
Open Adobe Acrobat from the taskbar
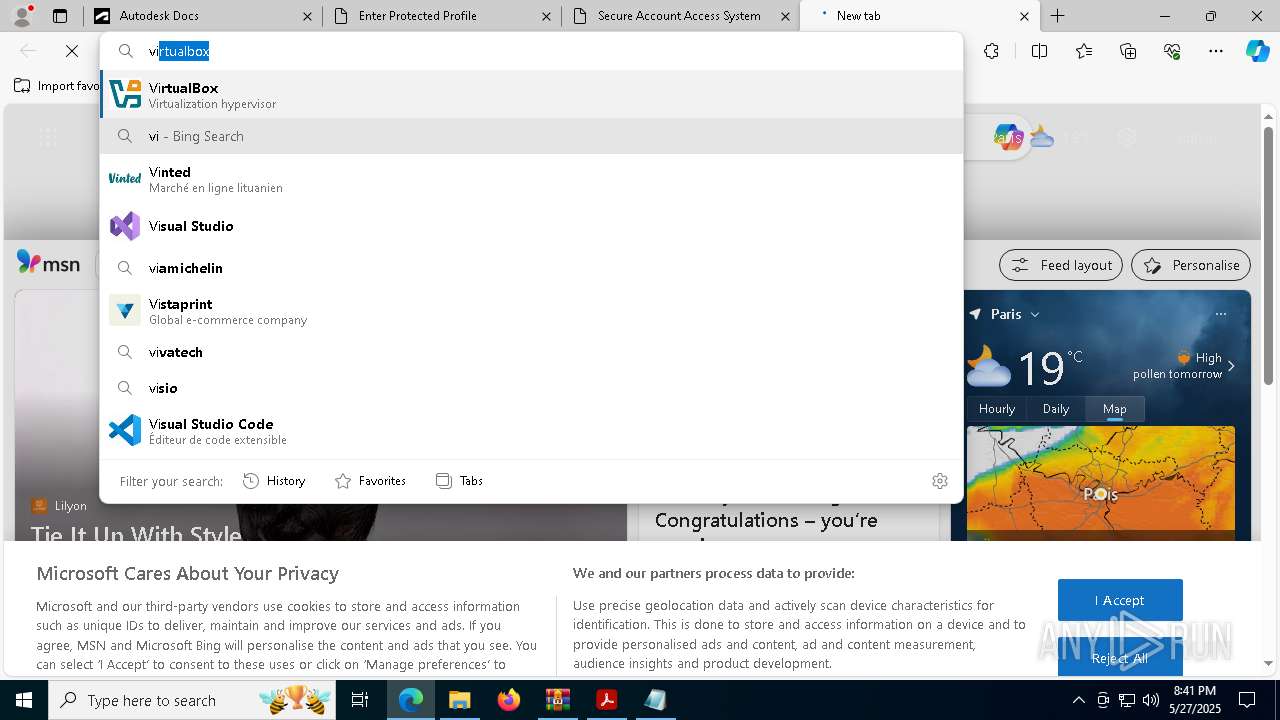tap(607, 700)
